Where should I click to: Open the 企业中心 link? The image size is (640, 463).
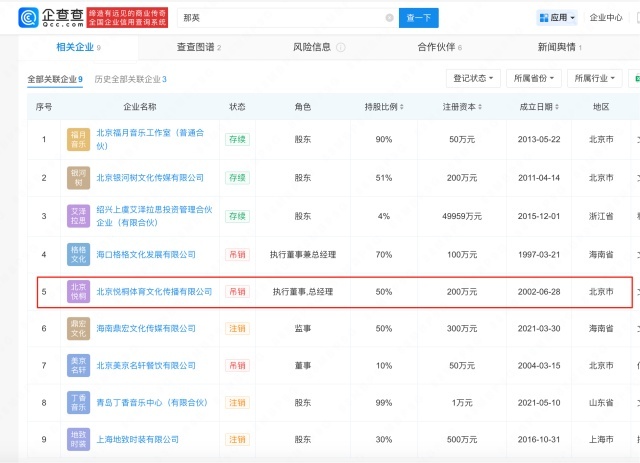[x=606, y=18]
